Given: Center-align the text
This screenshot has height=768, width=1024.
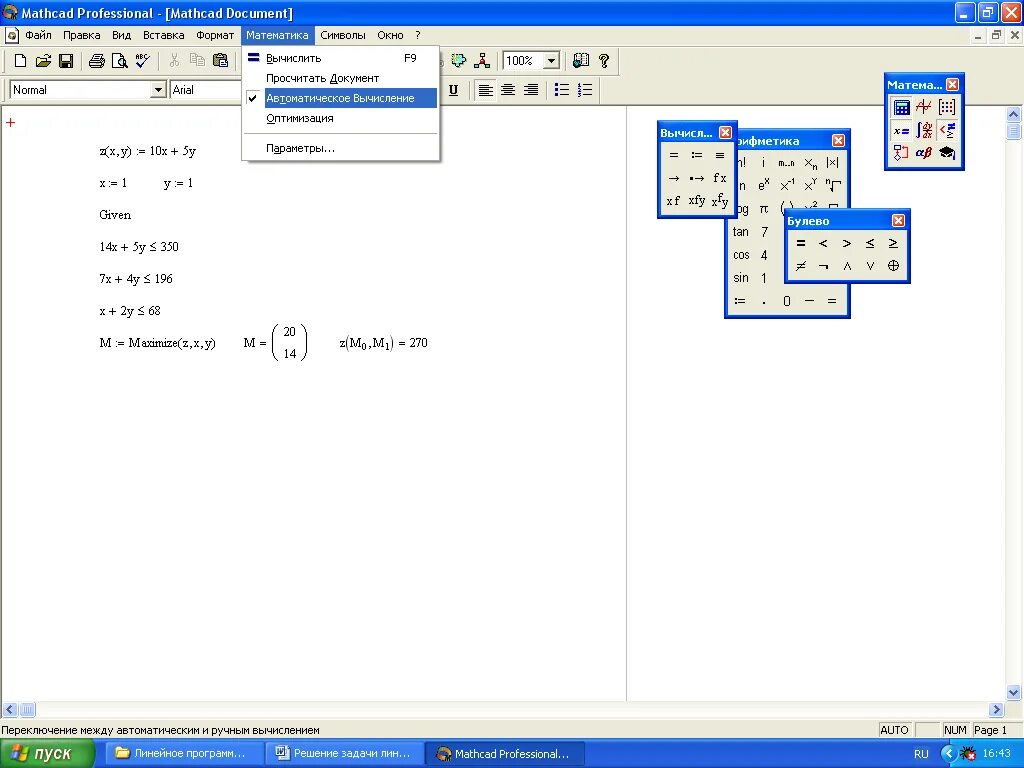Looking at the screenshot, I should tap(508, 90).
